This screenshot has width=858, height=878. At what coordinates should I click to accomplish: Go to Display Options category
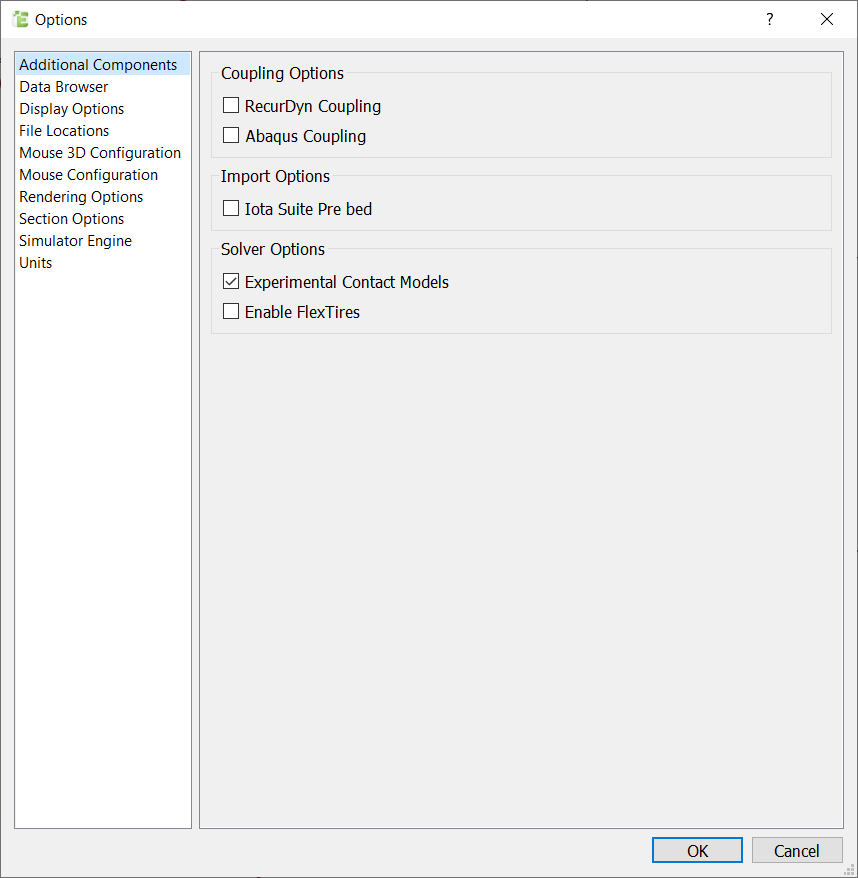[72, 109]
